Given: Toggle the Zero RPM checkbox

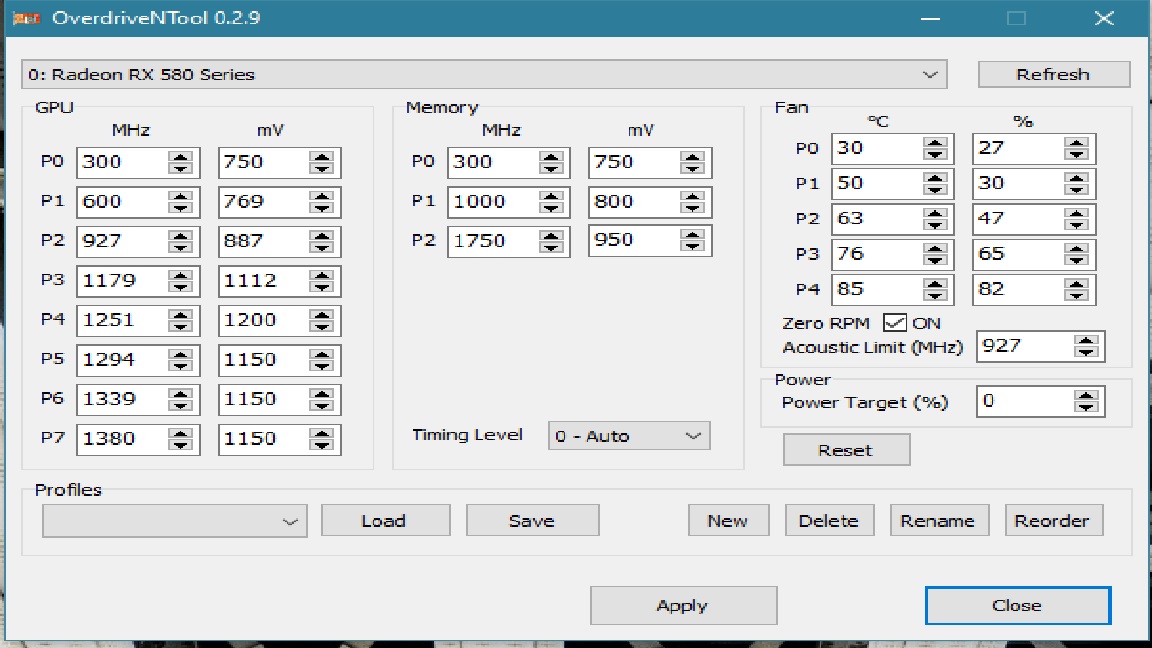Looking at the screenshot, I should coord(895,323).
